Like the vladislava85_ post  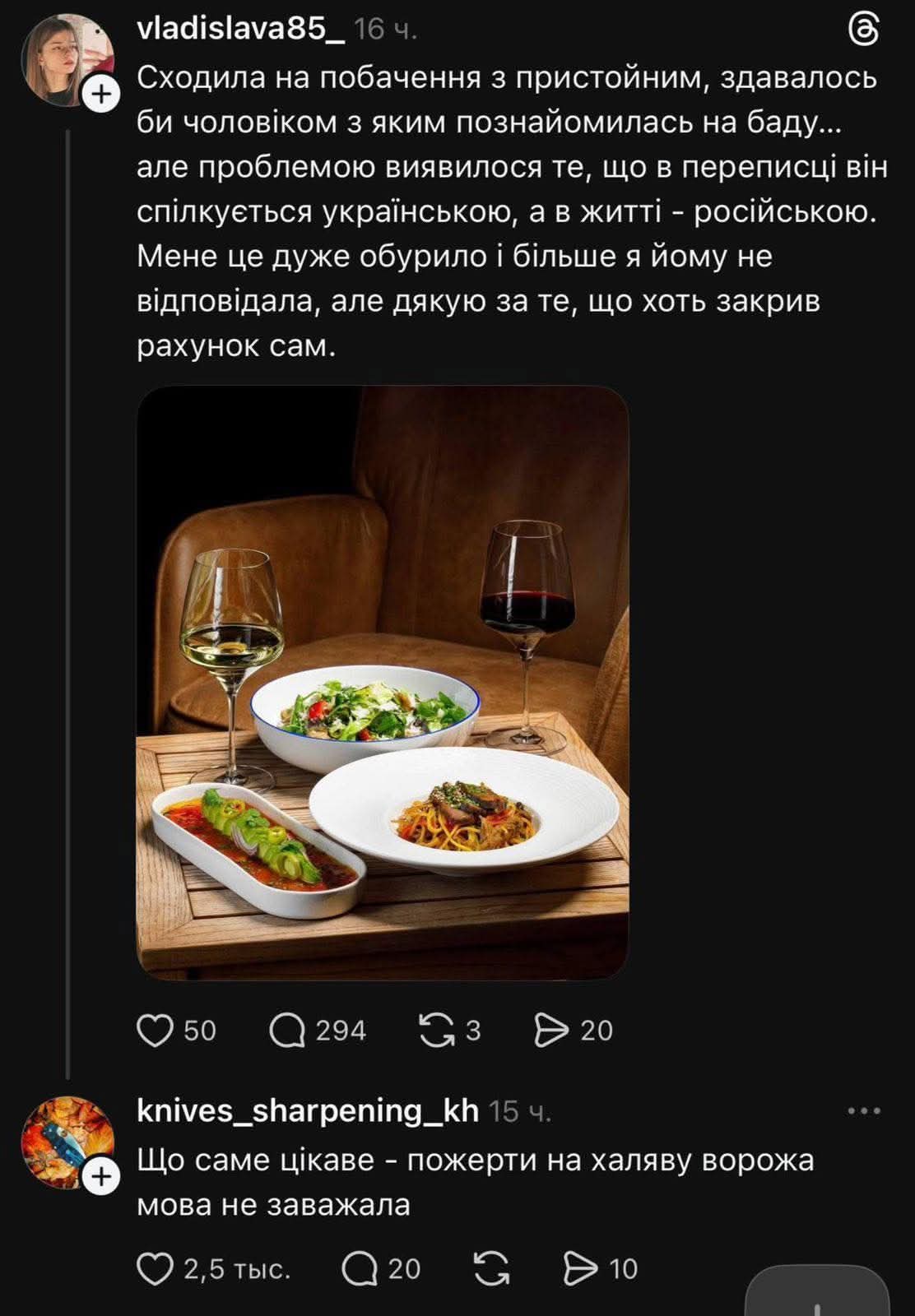[x=156, y=1030]
